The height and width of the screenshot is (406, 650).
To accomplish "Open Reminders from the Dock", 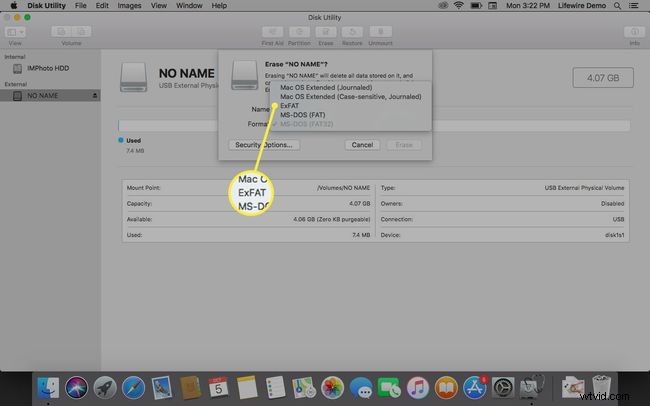I will click(x=275, y=388).
